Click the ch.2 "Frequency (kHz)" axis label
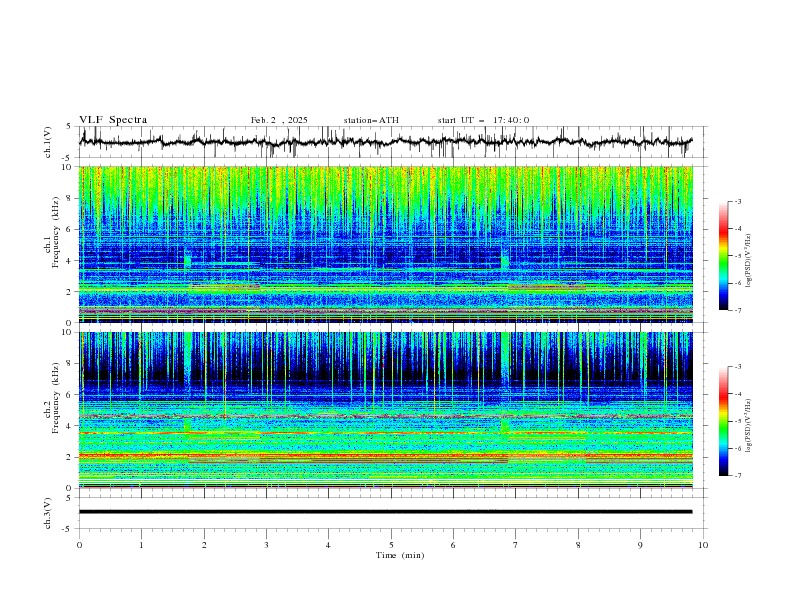 coord(57,398)
